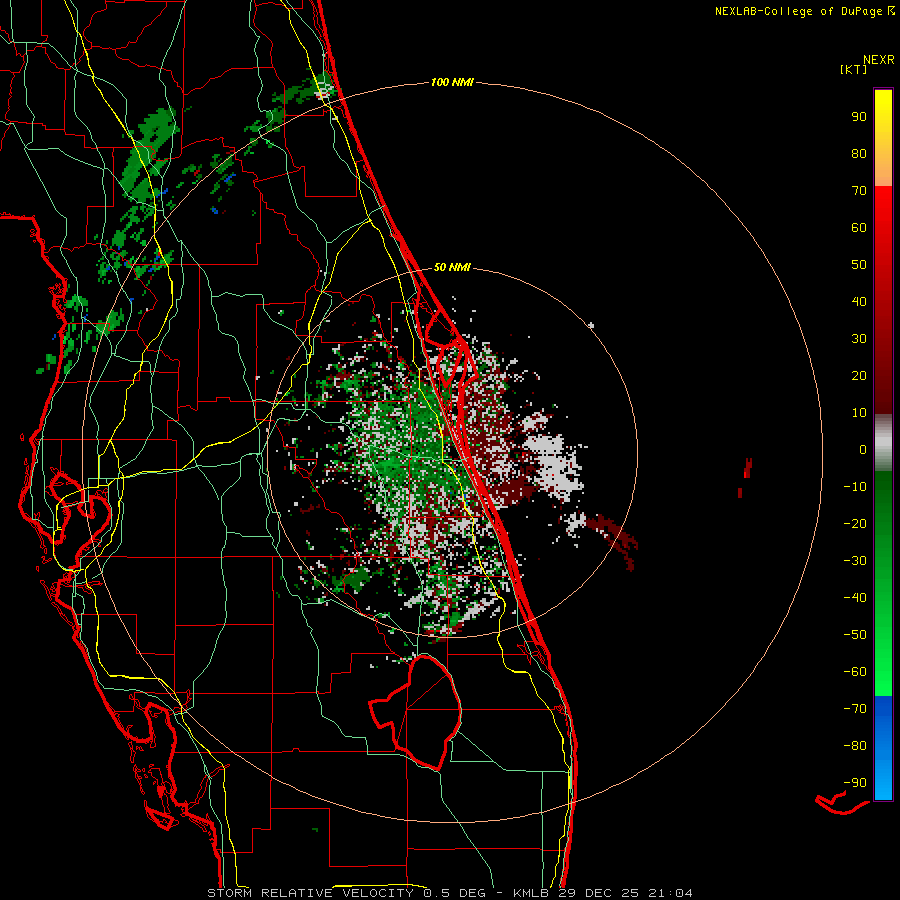The width and height of the screenshot is (900, 900).
Task: Click the [KT] units label
Action: (853, 69)
